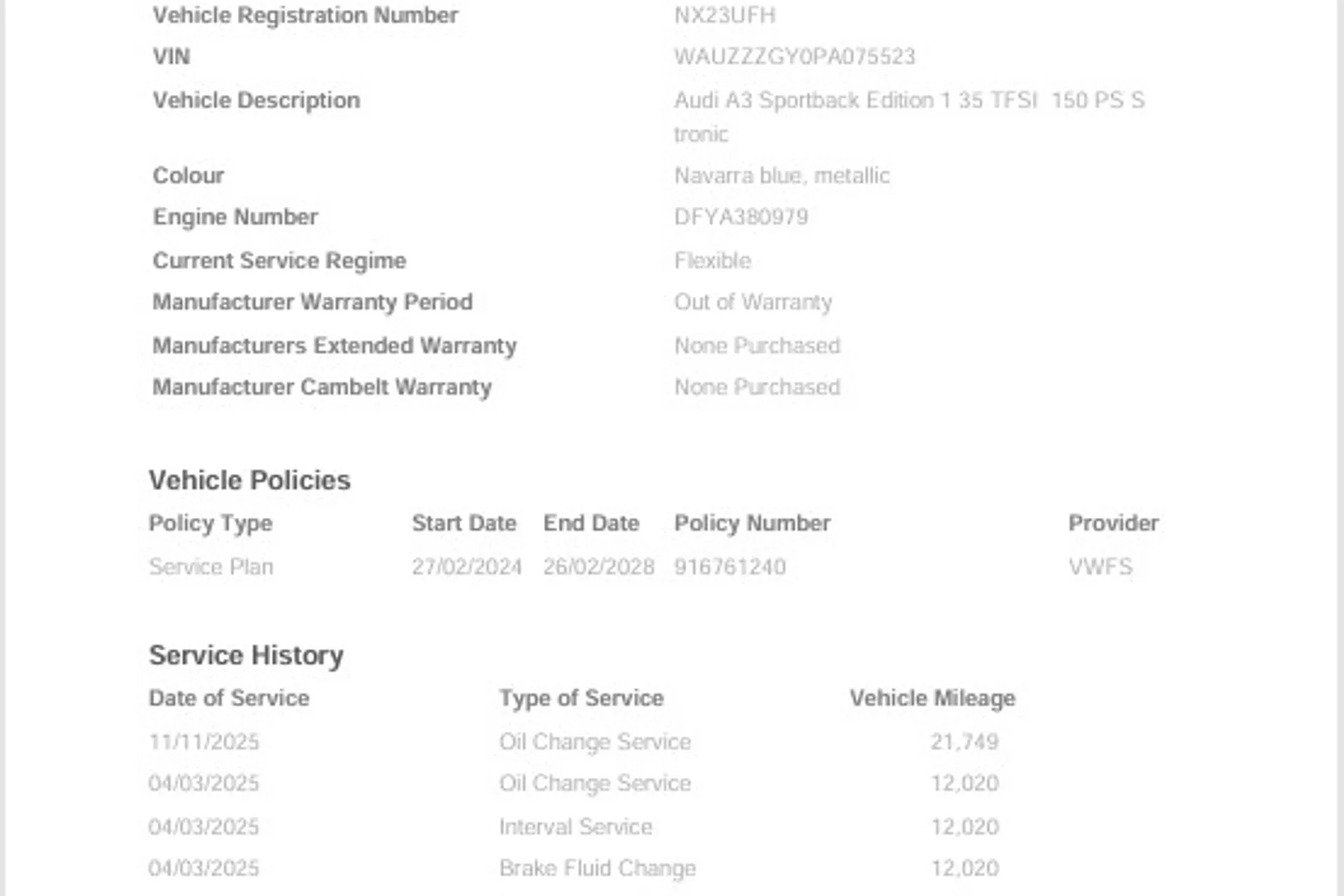Click the Brake Fluid Change entry
Image resolution: width=1344 pixels, height=896 pixels.
597,869
